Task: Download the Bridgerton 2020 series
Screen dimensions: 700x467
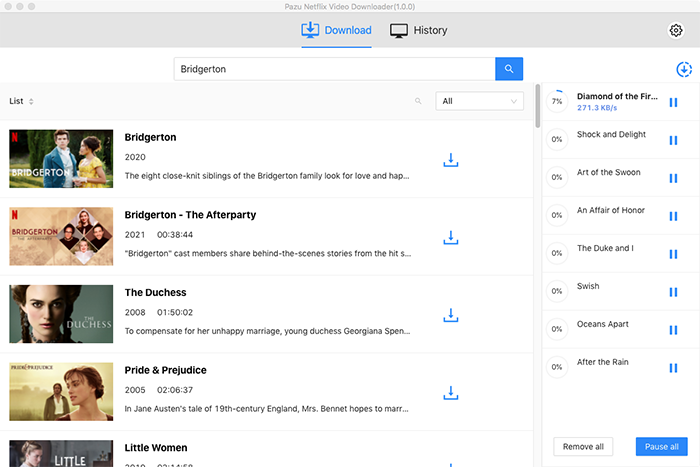Action: [x=450, y=160]
